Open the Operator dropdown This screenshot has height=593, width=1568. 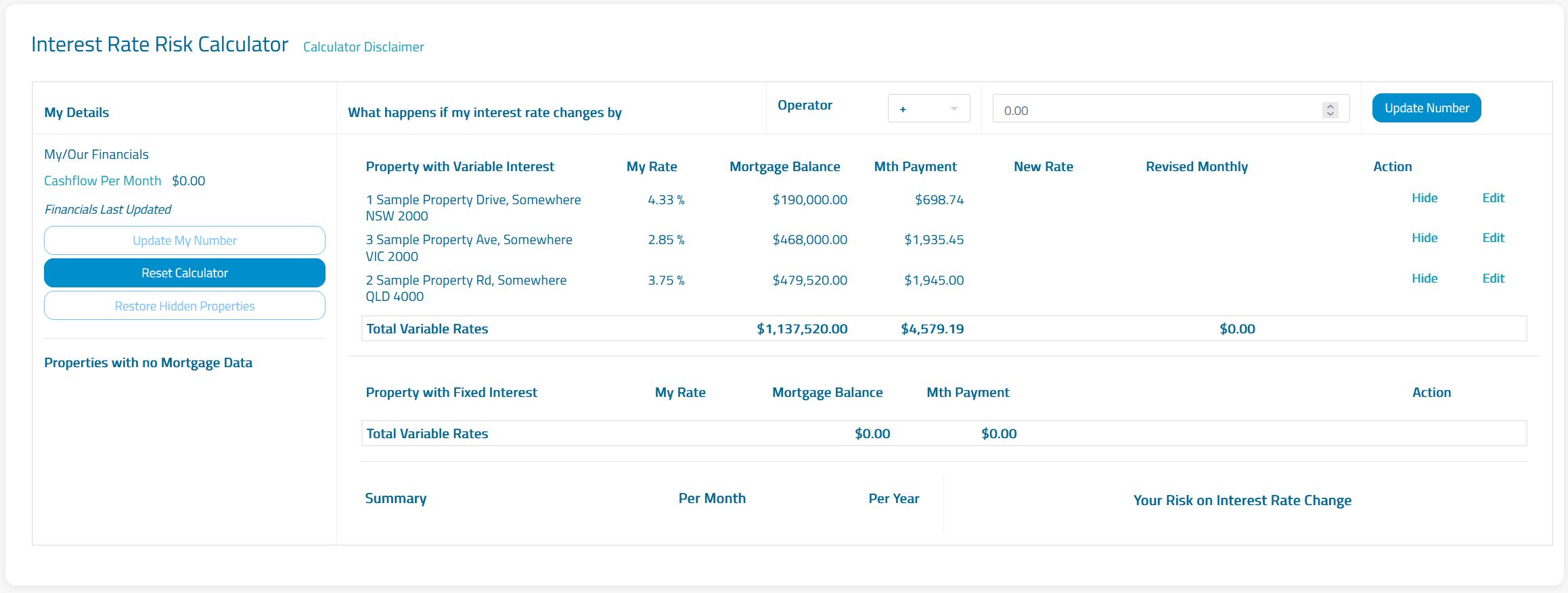928,109
